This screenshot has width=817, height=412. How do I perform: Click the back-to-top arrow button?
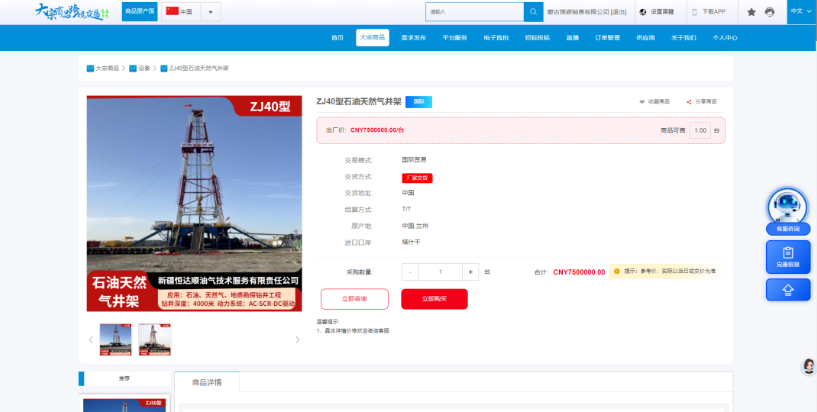[x=788, y=290]
